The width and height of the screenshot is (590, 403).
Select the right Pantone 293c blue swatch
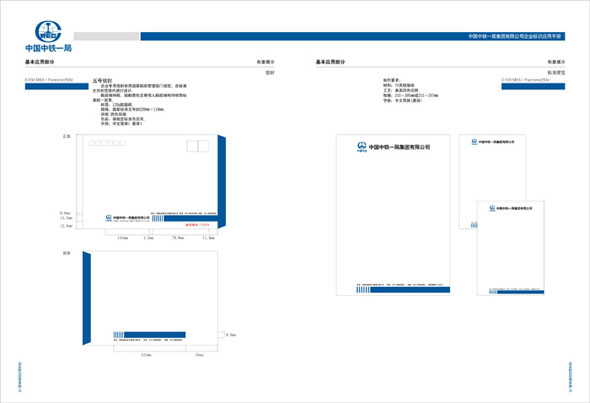pyautogui.click(x=533, y=87)
